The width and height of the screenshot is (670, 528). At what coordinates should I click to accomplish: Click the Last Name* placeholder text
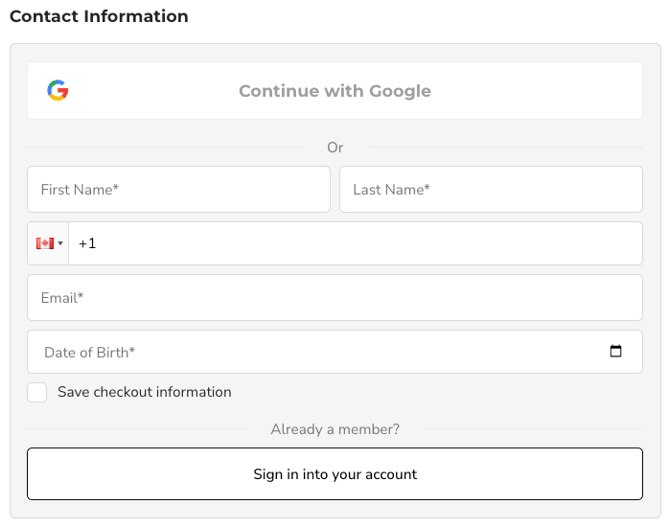[391, 189]
